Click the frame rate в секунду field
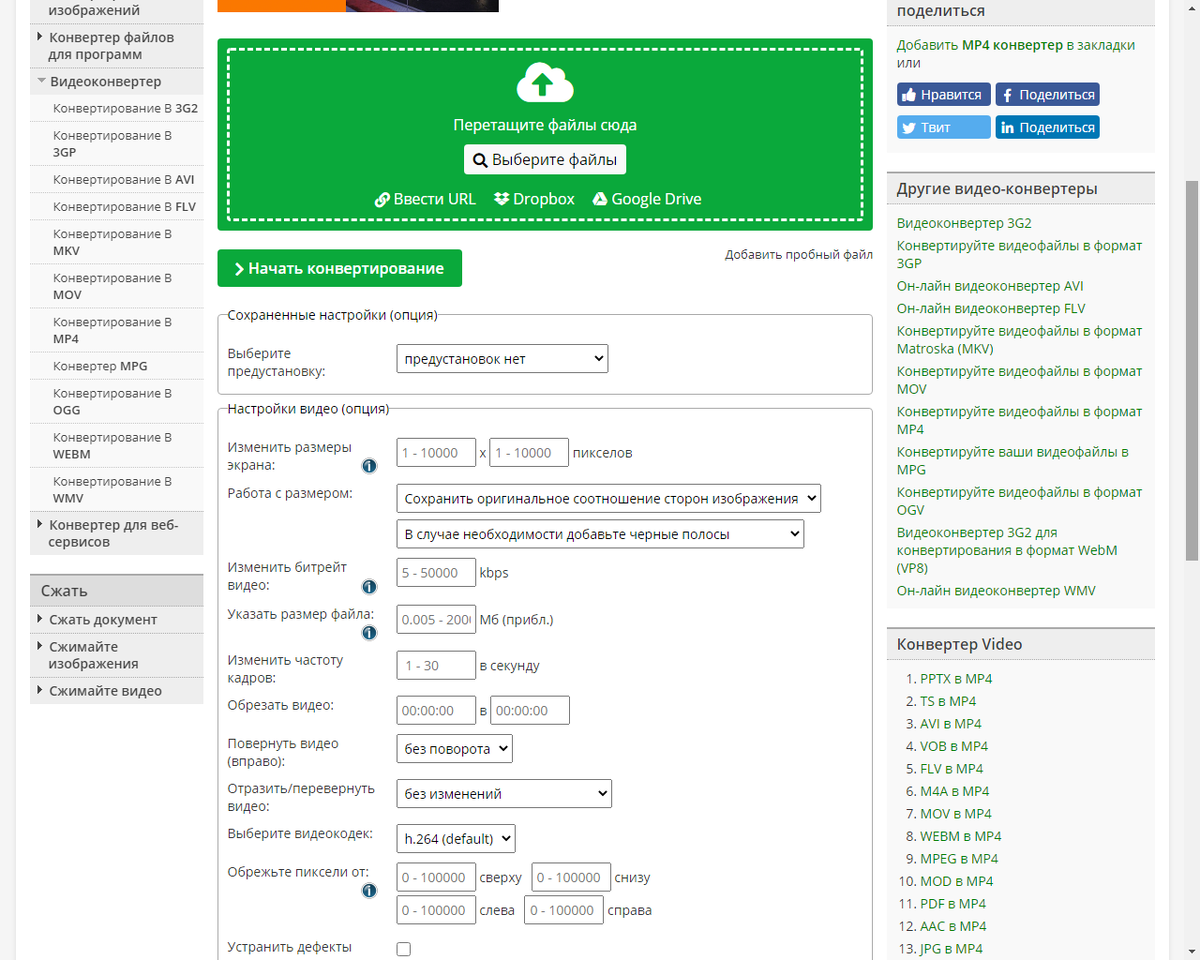The width and height of the screenshot is (1200, 960). (436, 665)
